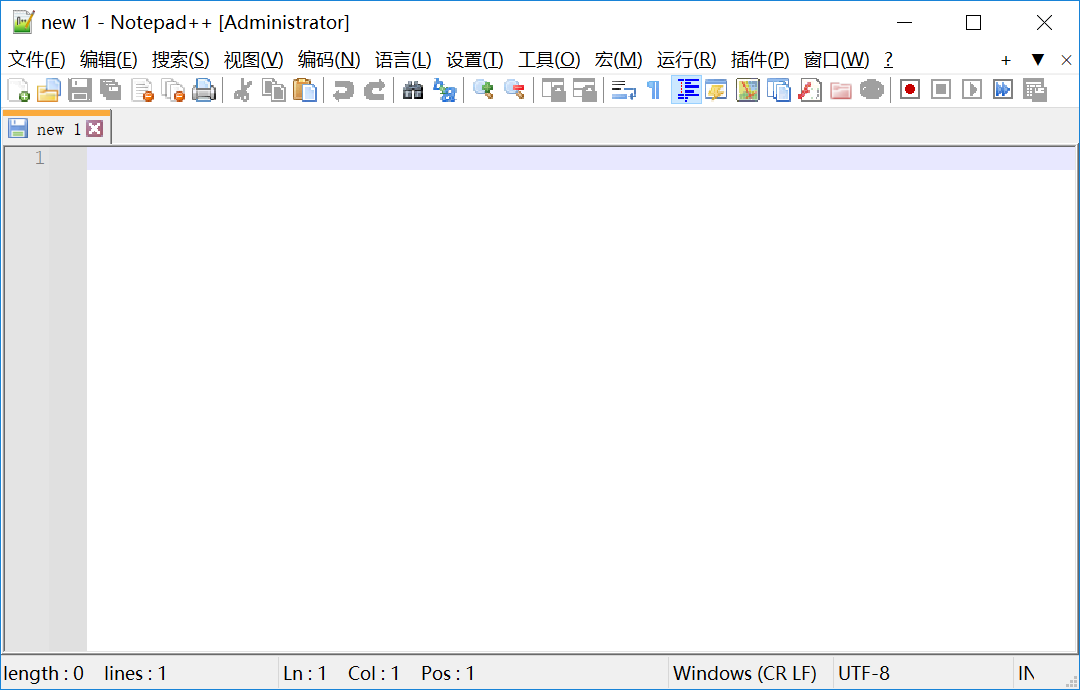
Task: Undo the last action via toolbar arrow
Action: [x=342, y=90]
